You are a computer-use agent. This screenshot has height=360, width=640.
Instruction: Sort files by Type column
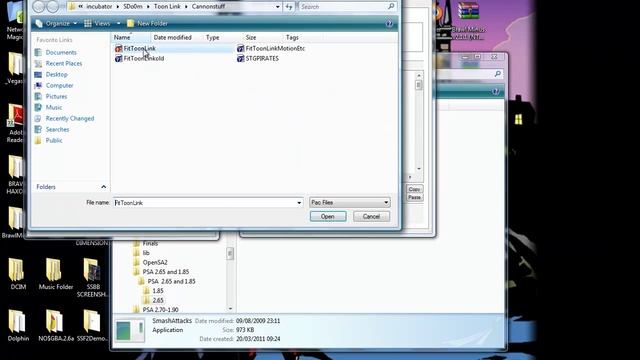[x=213, y=38]
